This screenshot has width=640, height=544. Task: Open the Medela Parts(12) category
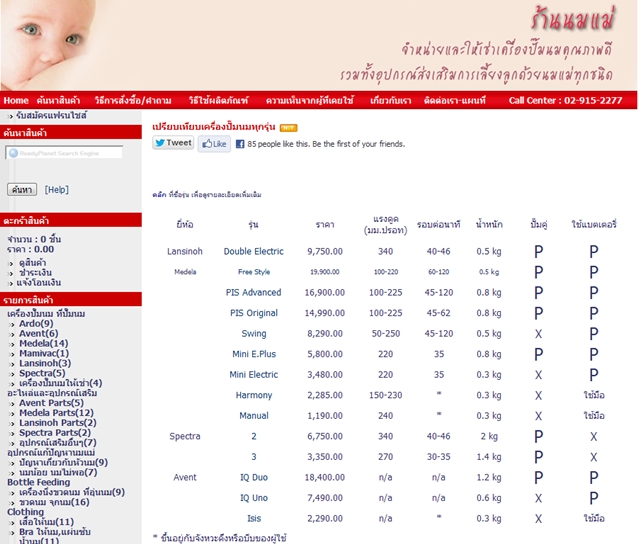coord(56,413)
